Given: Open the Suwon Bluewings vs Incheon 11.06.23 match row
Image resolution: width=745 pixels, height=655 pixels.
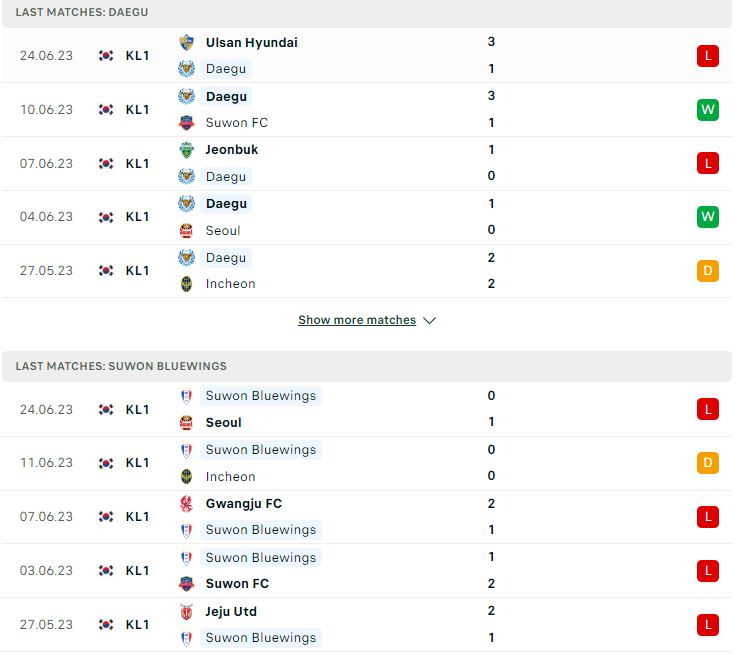Looking at the screenshot, I should pyautogui.click(x=367, y=463).
